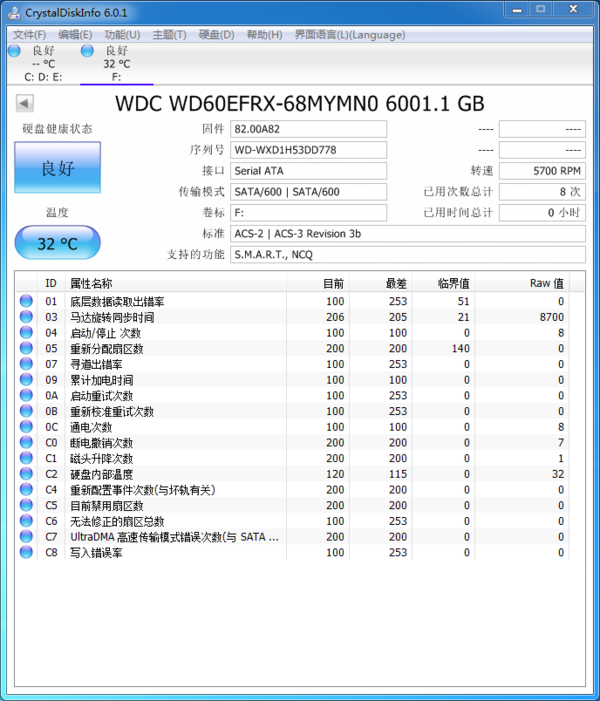Click the 良好 health status button
This screenshot has width=600, height=701.
coord(58,168)
